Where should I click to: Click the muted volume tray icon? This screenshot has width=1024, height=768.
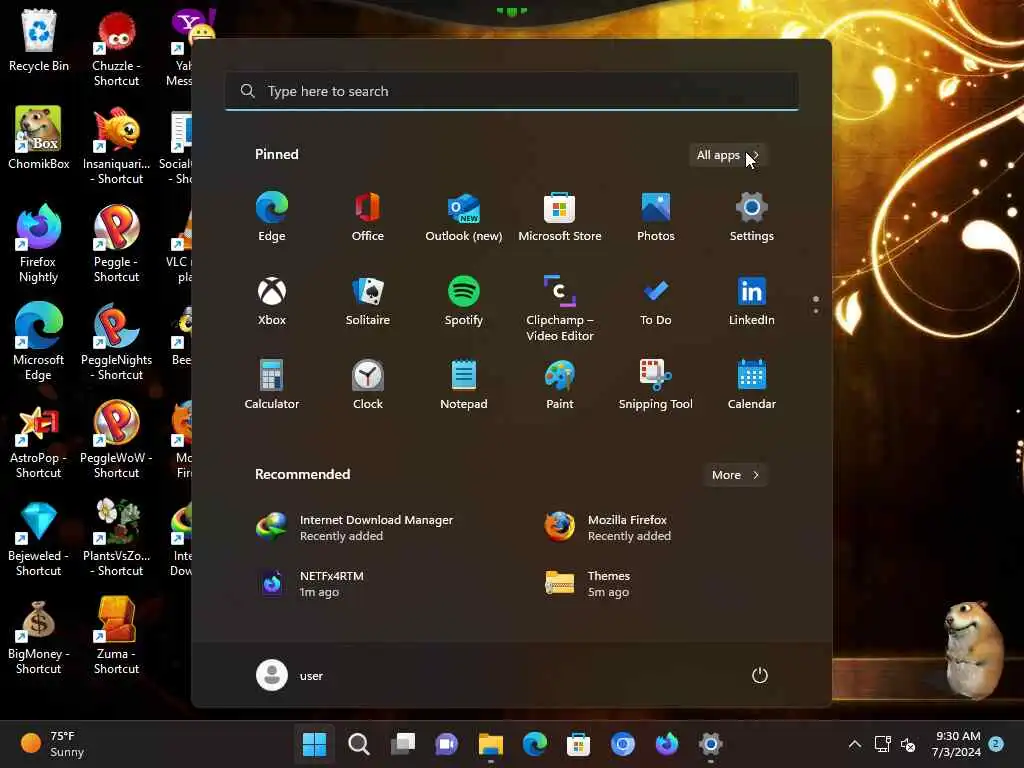point(908,744)
